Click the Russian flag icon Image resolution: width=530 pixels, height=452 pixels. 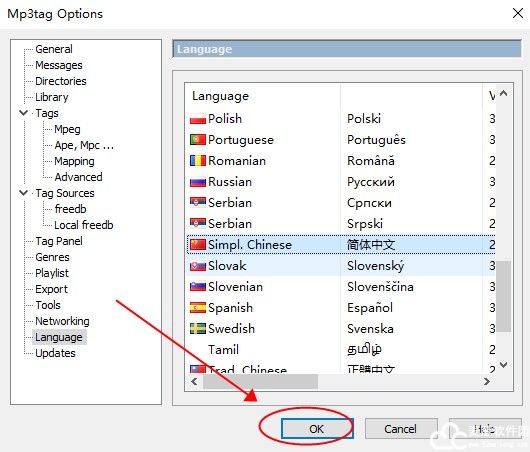198,182
